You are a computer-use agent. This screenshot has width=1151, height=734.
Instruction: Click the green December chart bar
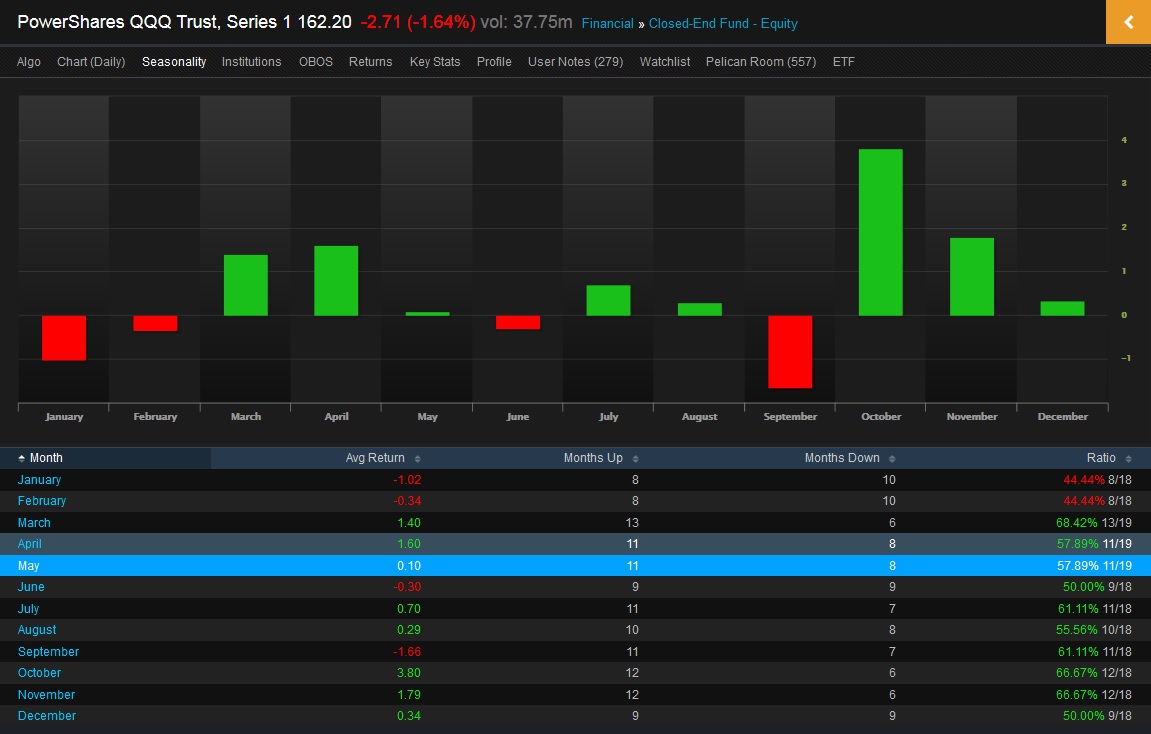click(1062, 308)
